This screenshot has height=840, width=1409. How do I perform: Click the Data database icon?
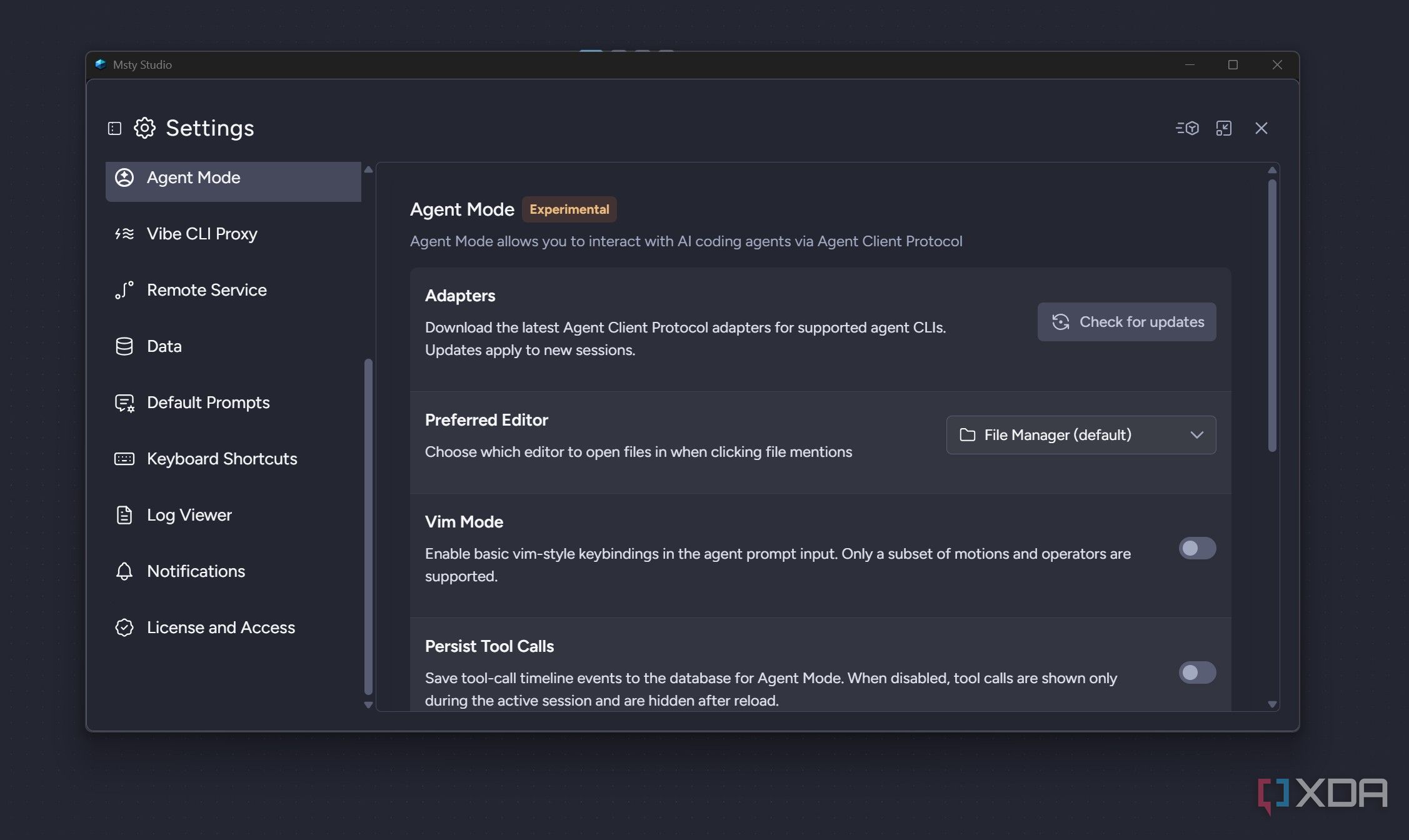(124, 346)
